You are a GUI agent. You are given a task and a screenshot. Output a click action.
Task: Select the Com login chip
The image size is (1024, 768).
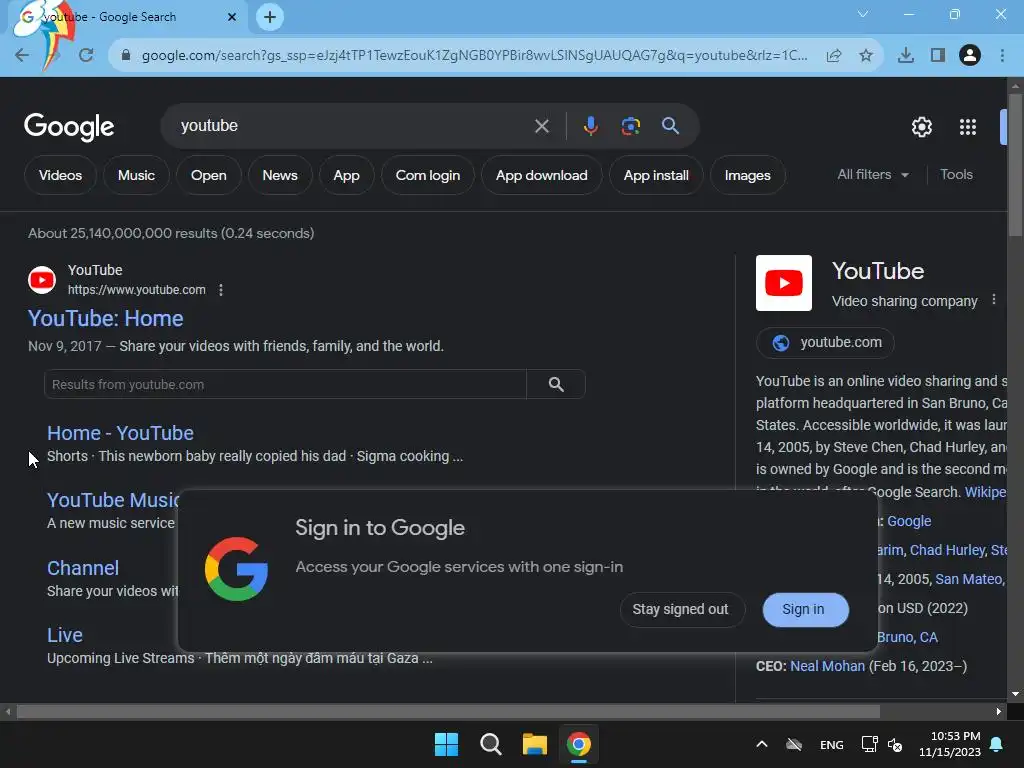[x=428, y=175]
